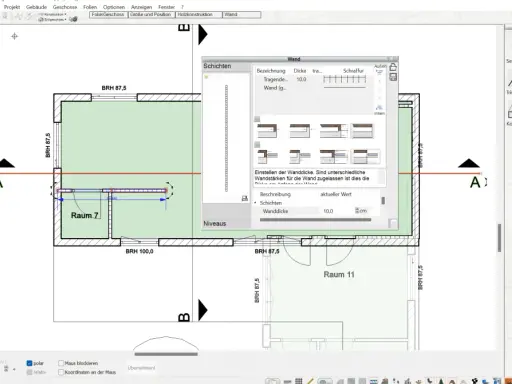Select the Schichten section in Wand dialog
Screen dimensions: 512x384
[x=226, y=66]
